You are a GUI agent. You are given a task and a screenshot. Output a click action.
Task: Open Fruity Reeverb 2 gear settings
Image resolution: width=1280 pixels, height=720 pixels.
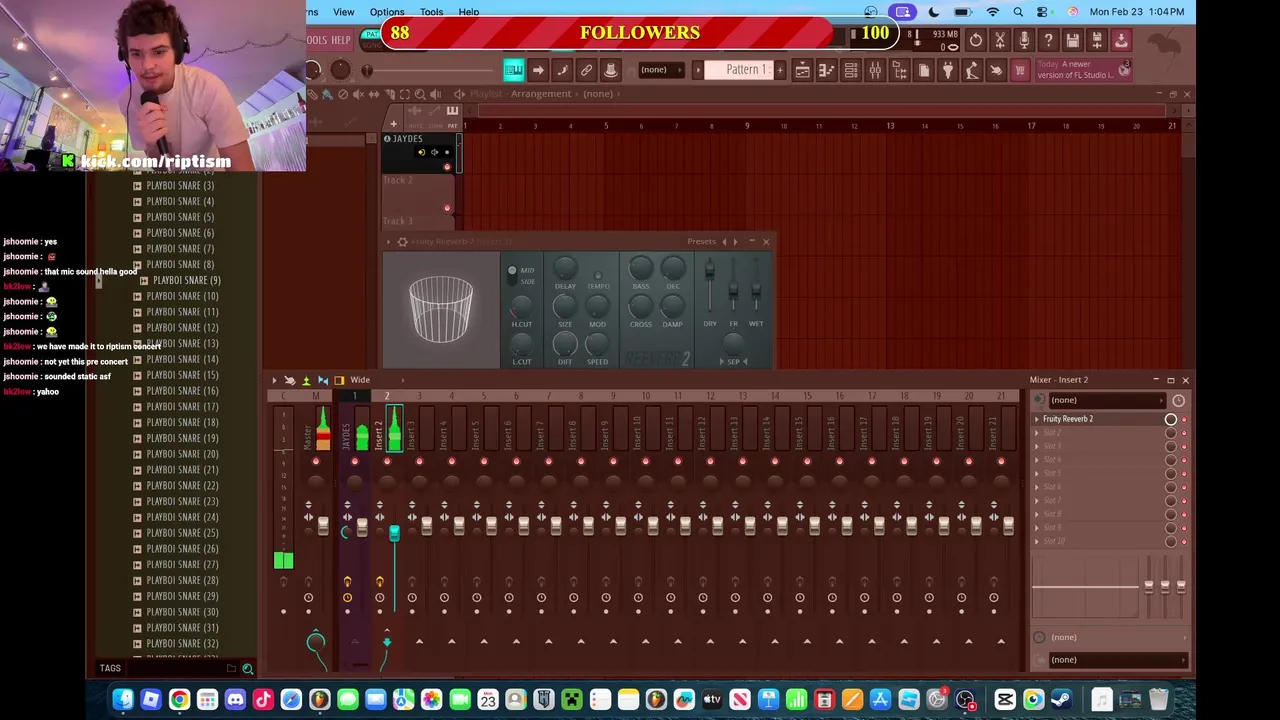point(402,242)
